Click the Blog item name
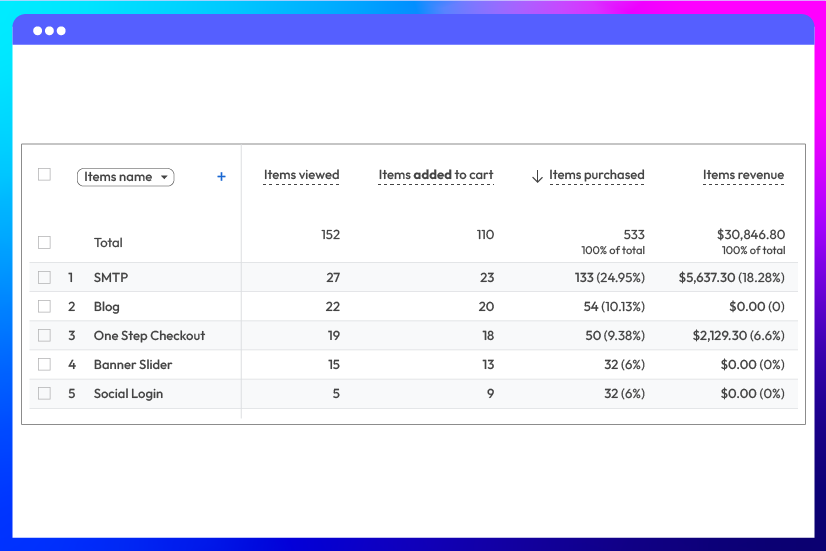Viewport: 826px width, 551px height. click(x=107, y=306)
